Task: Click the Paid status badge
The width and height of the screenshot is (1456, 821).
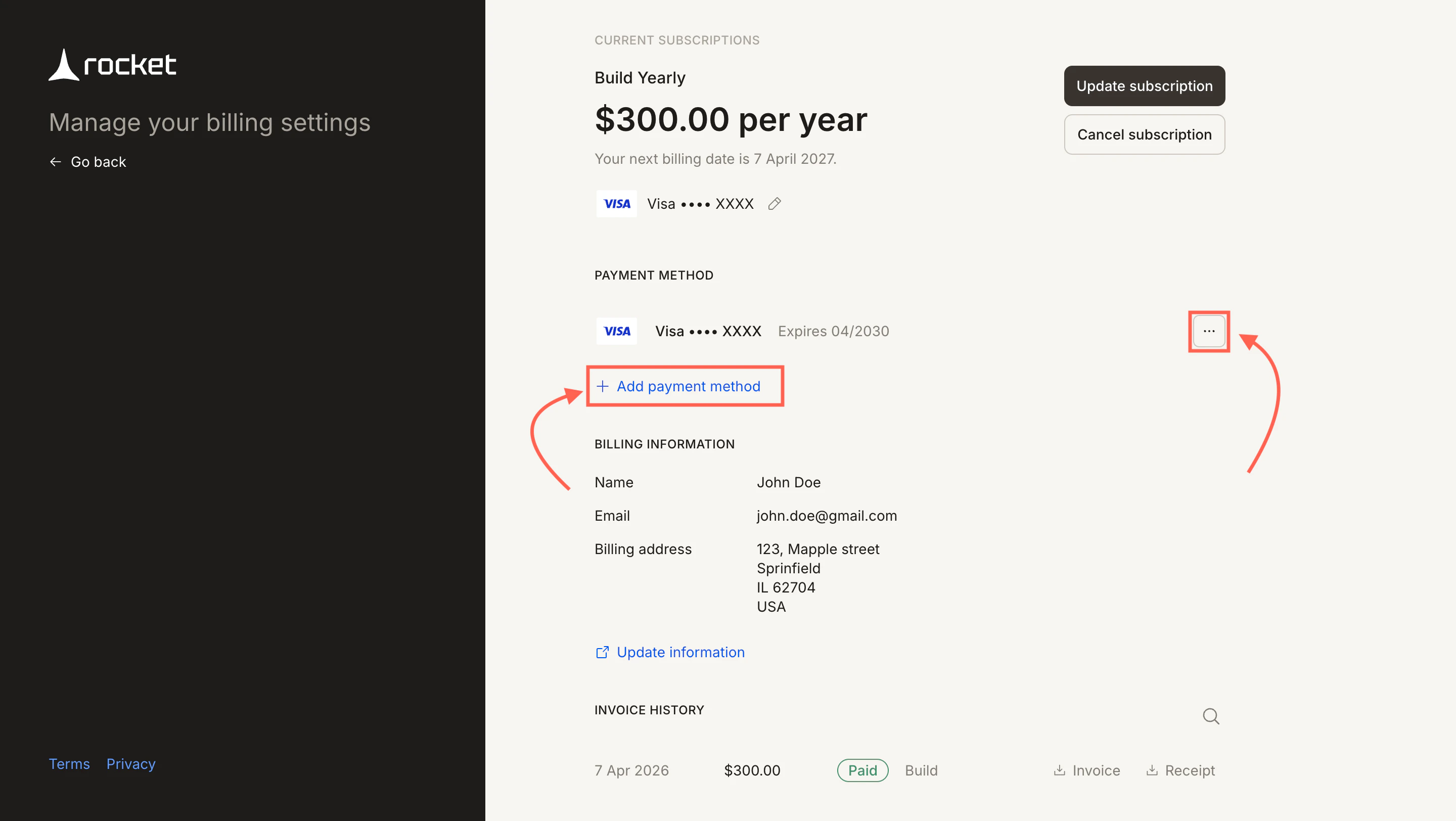Action: [x=862, y=770]
